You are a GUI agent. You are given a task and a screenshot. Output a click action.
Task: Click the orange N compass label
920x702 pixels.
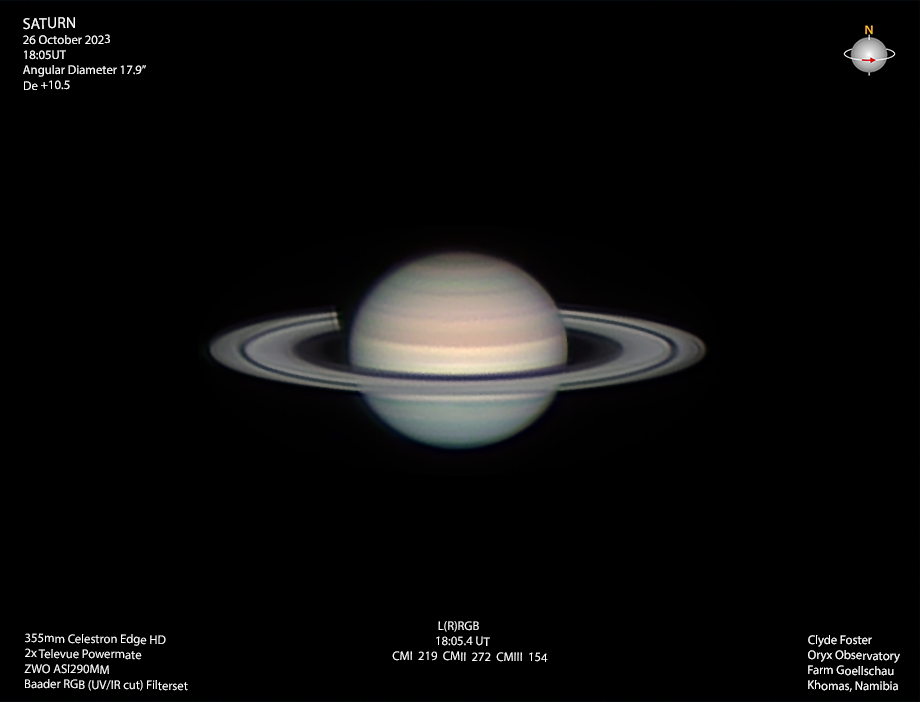click(x=869, y=30)
